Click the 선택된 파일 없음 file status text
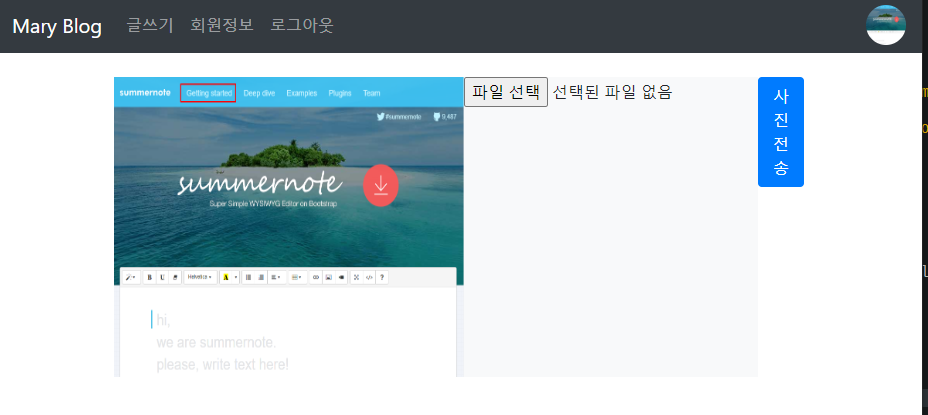Viewport: 928px width, 415px height. point(613,92)
